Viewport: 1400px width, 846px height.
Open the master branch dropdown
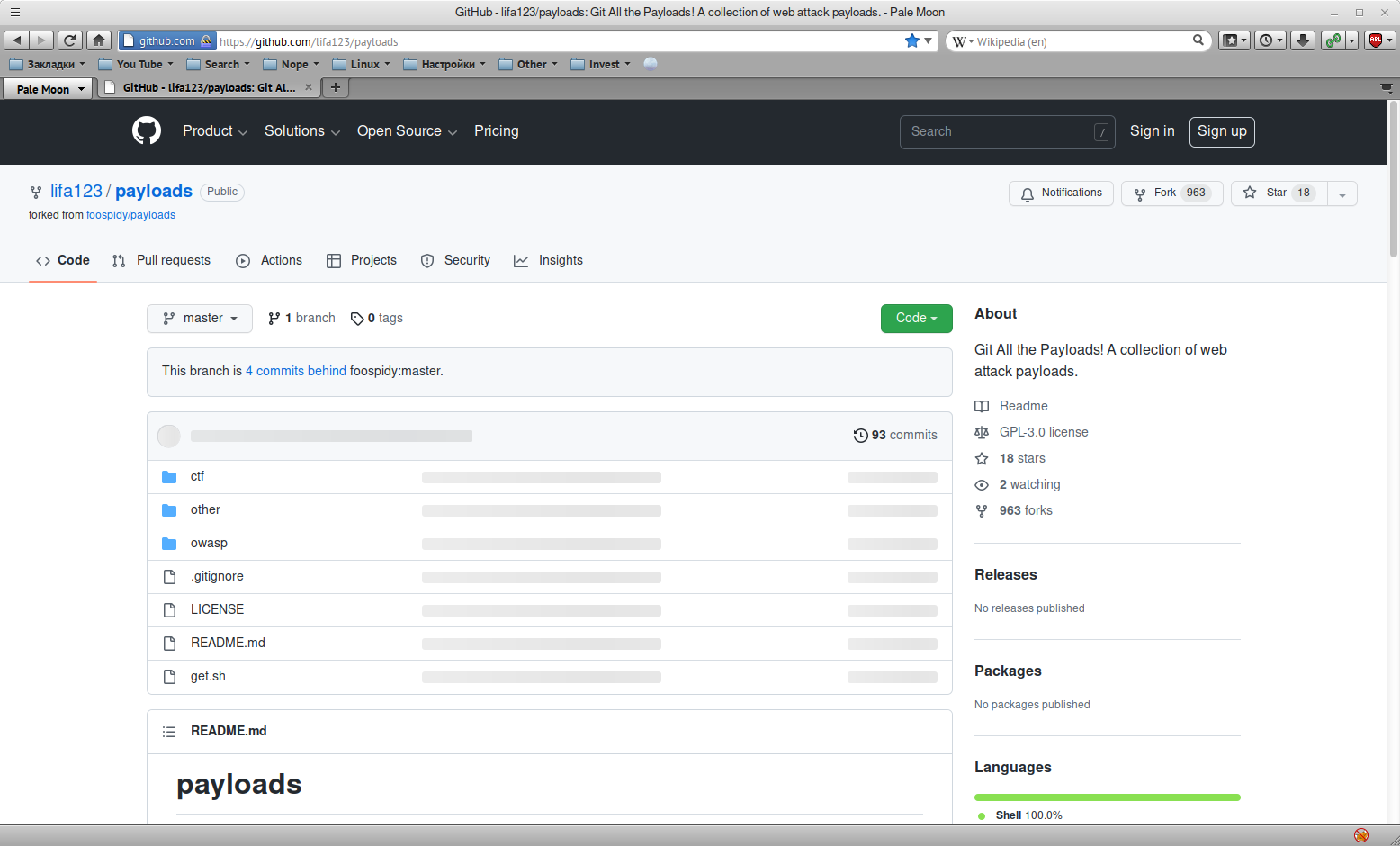200,319
